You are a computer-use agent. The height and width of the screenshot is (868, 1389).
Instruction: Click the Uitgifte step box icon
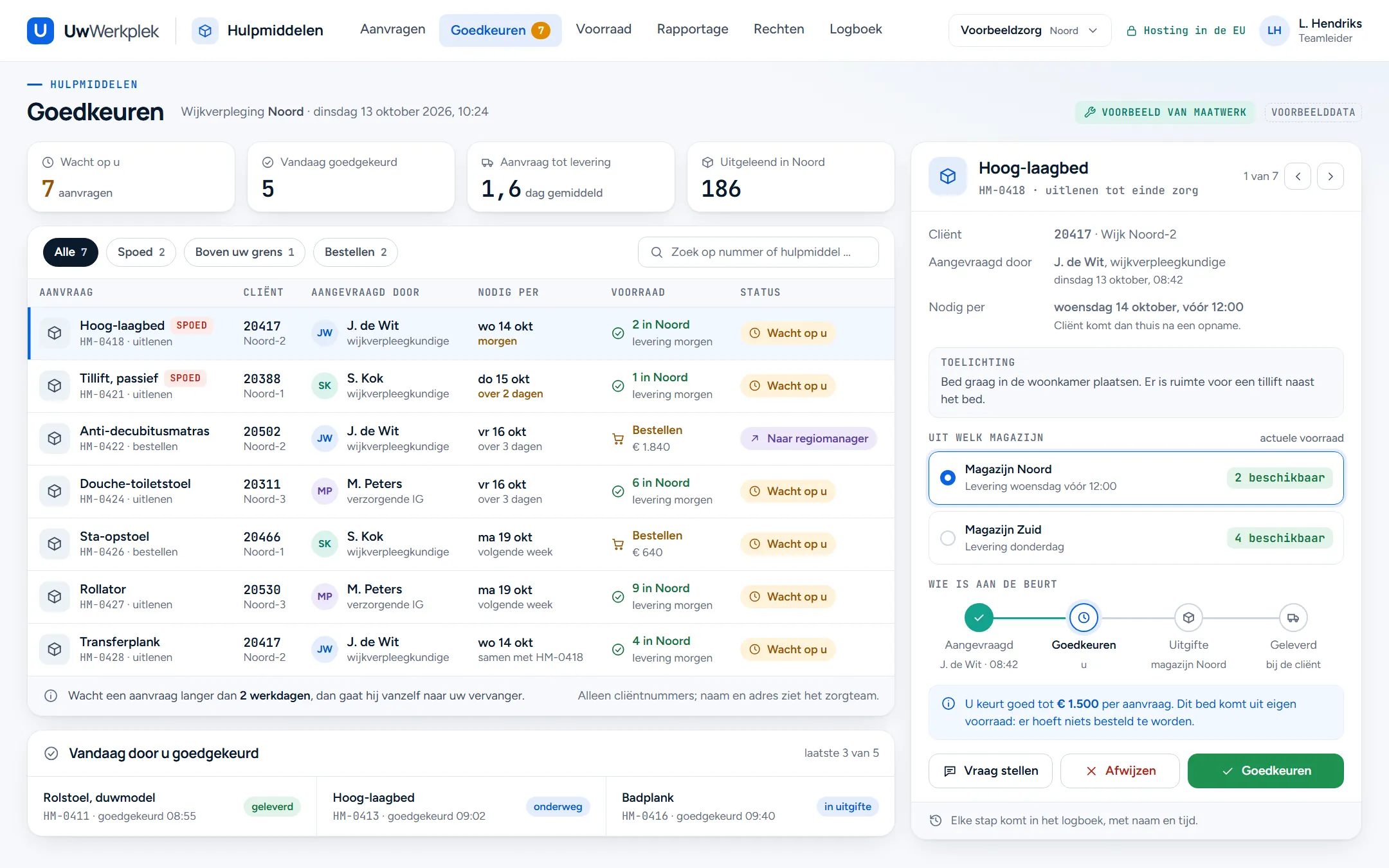[x=1188, y=618]
